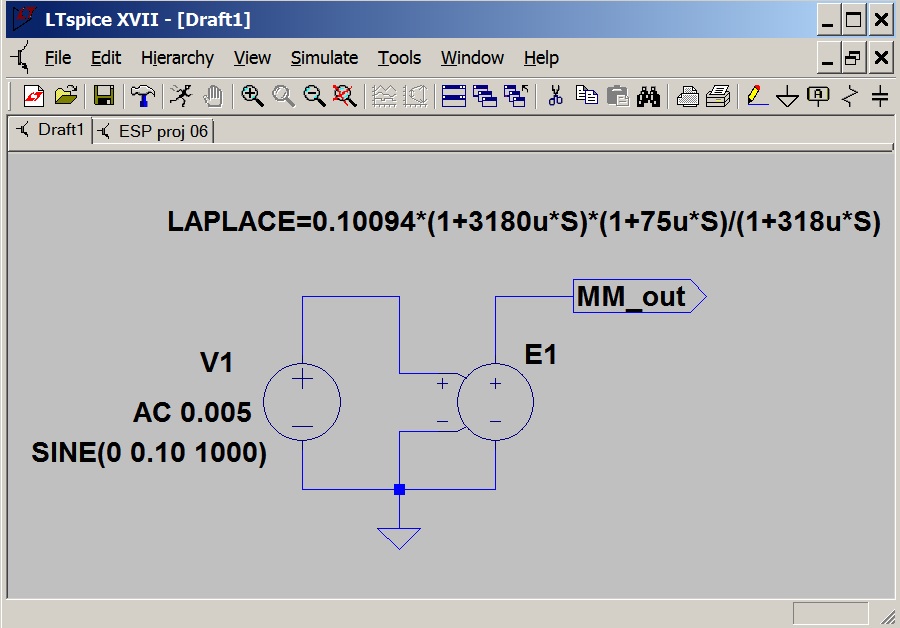The height and width of the screenshot is (628, 900).
Task: Click the SINE(0 0.10 1000) text
Action: pyautogui.click(x=149, y=452)
